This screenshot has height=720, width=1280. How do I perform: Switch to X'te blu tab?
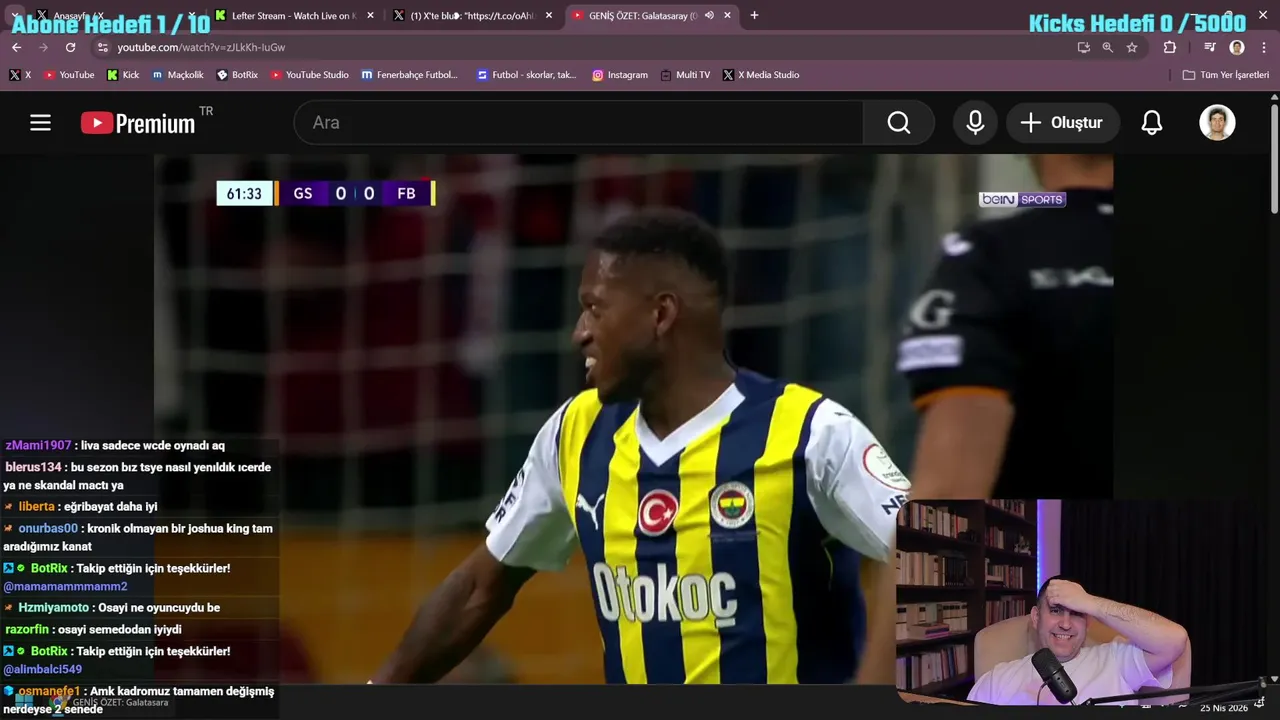(x=470, y=15)
